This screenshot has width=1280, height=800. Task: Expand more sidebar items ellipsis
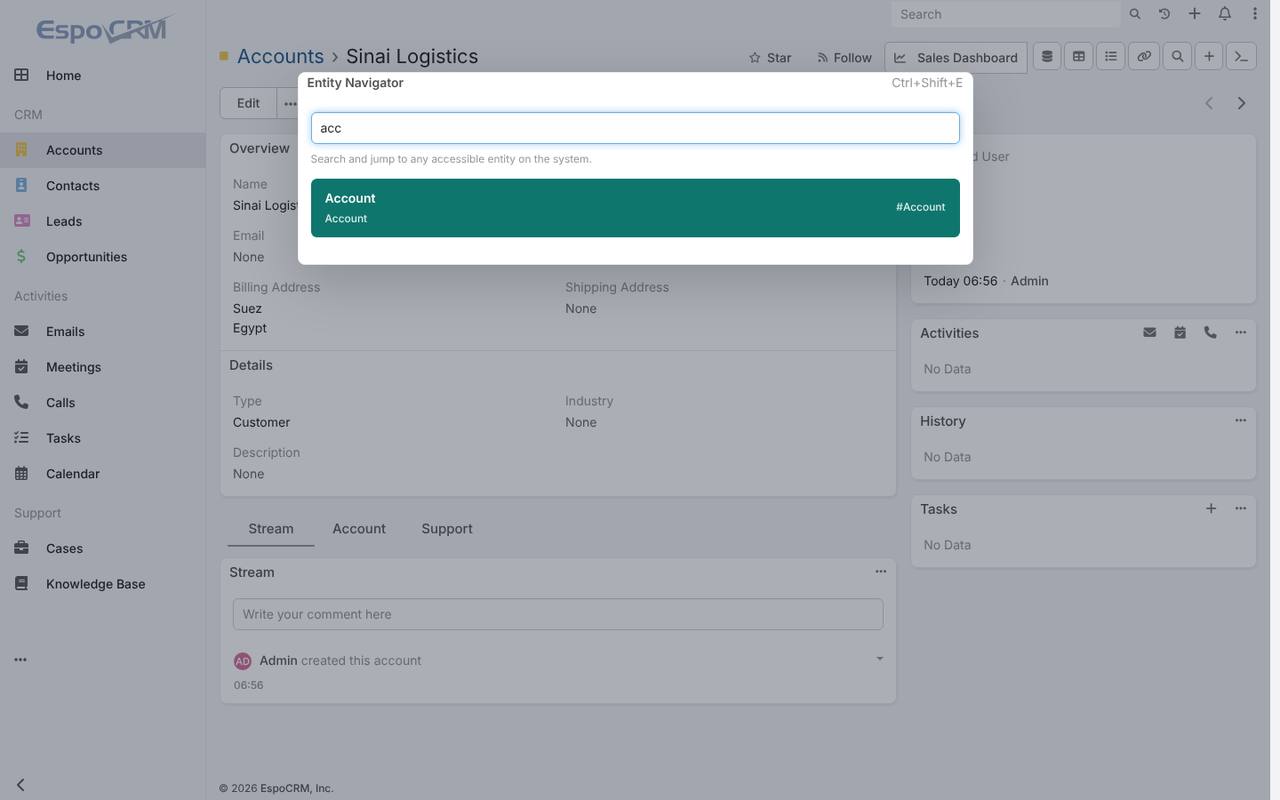coord(21,660)
